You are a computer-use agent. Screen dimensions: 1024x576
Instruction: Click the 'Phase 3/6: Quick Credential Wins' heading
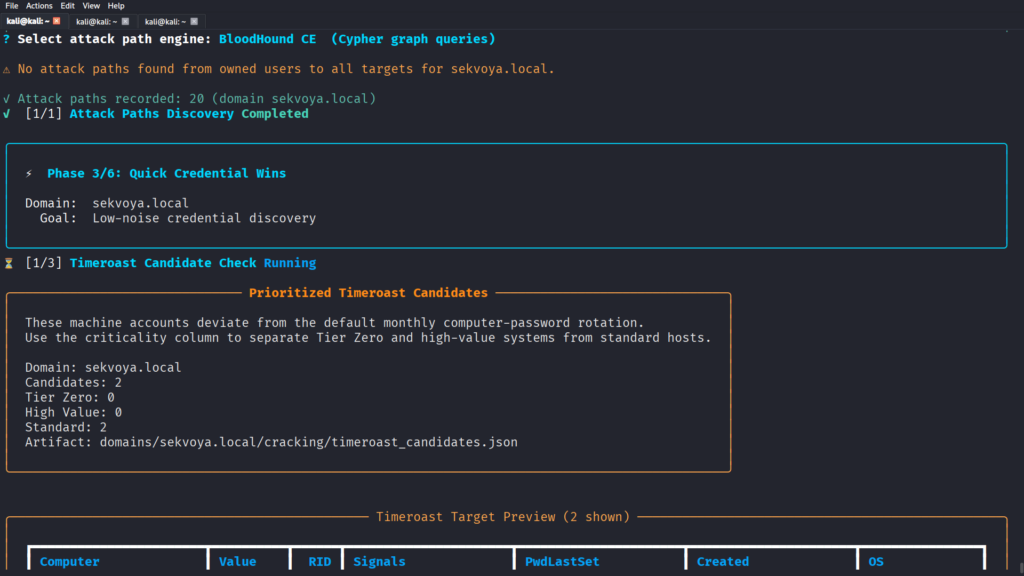167,174
